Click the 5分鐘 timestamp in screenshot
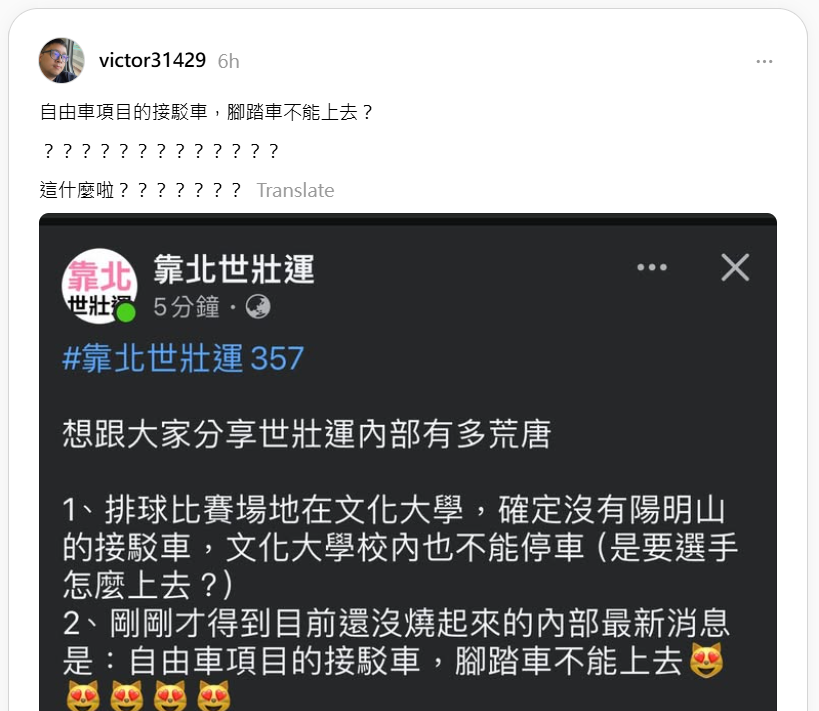This screenshot has width=819, height=711. point(186,307)
